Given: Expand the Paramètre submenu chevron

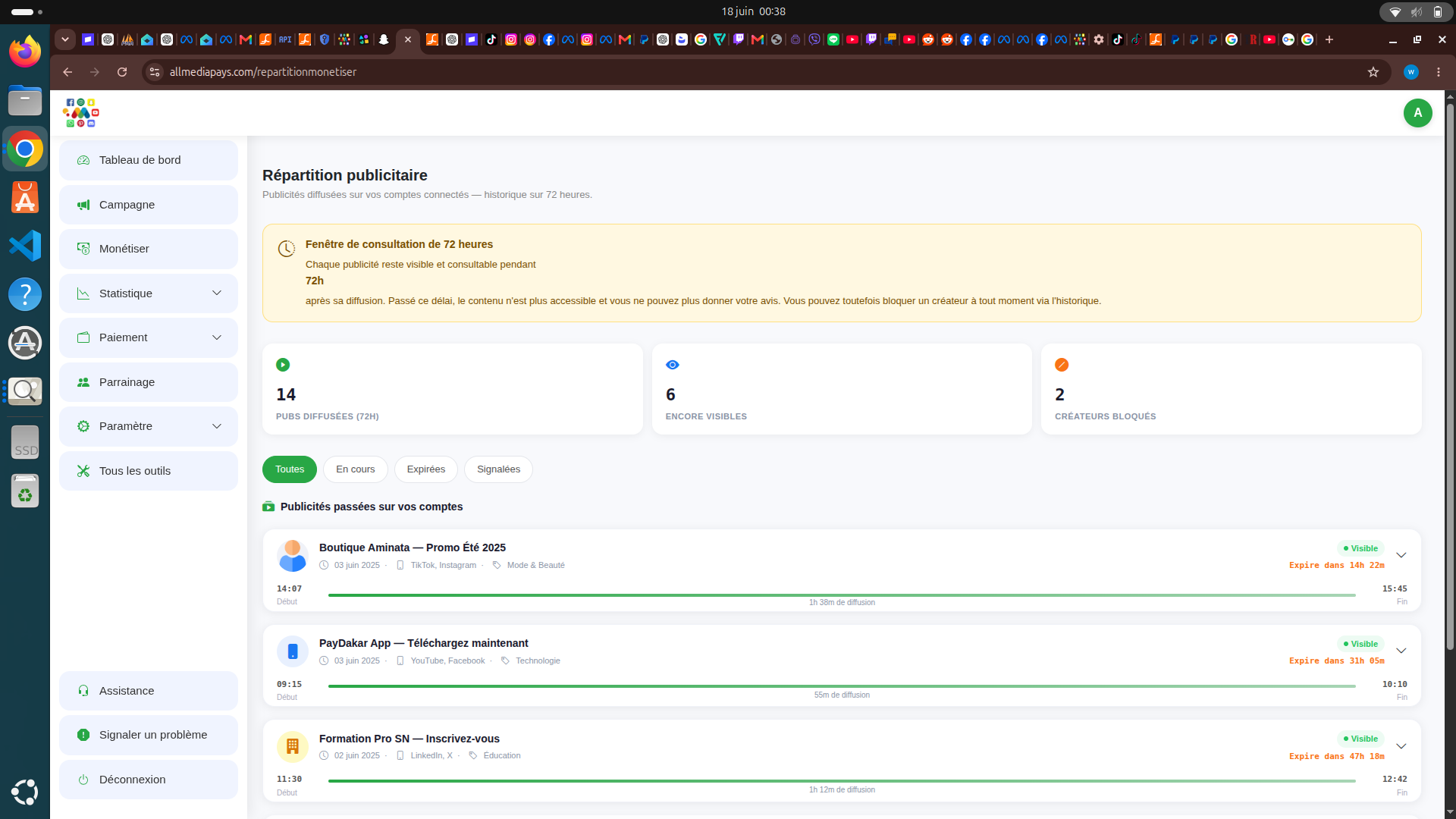Looking at the screenshot, I should pyautogui.click(x=217, y=426).
